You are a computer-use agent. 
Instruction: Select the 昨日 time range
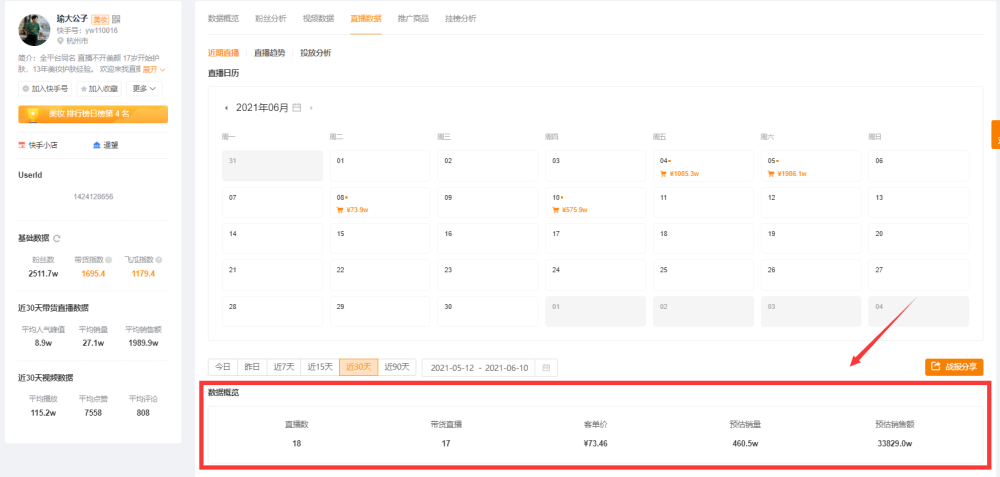(252, 367)
